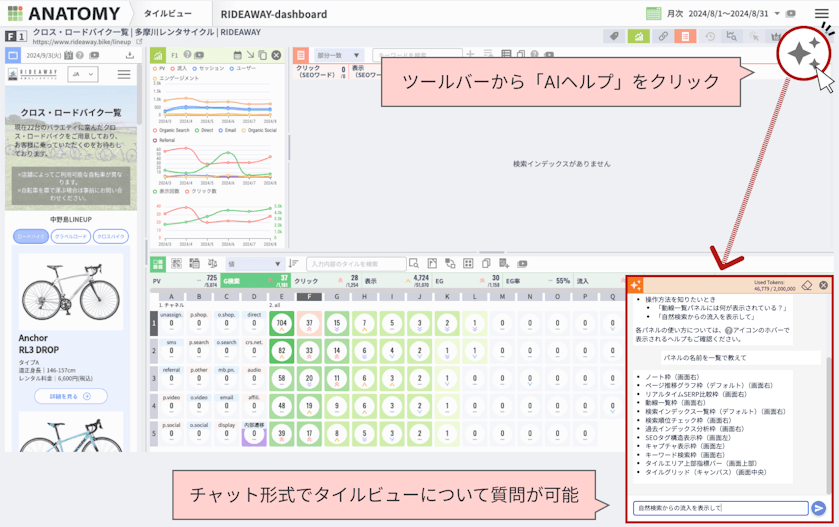Click the download icon in capture panel
Image resolution: width=839 pixels, height=527 pixels.
click(x=129, y=55)
